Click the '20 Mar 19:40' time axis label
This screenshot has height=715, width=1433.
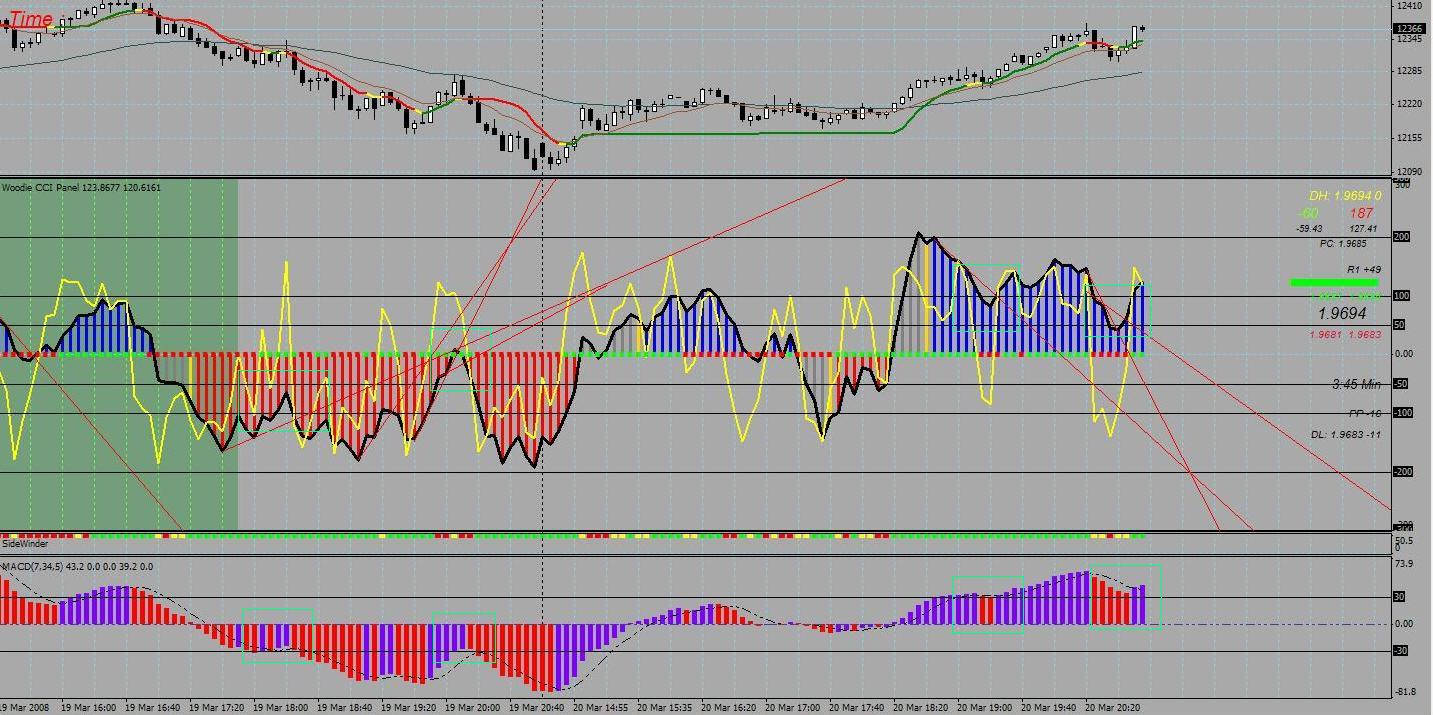tap(1048, 707)
